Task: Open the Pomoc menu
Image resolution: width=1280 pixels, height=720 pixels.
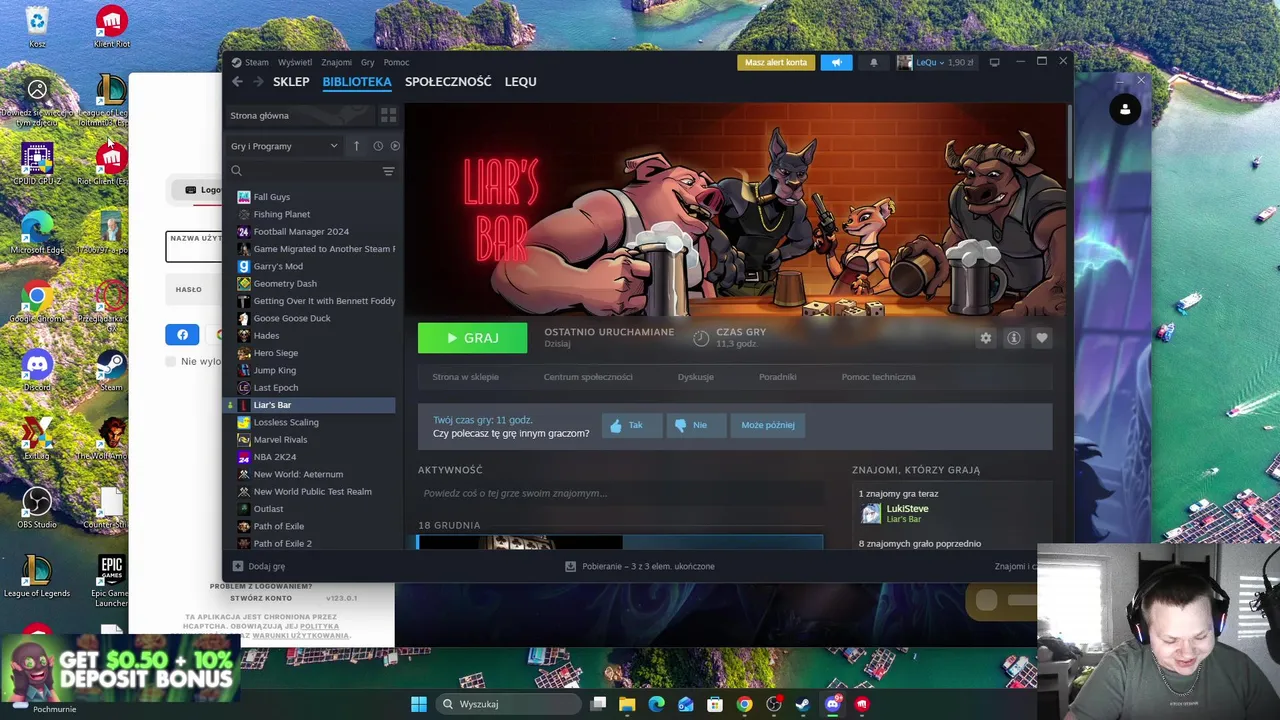Action: (x=396, y=62)
